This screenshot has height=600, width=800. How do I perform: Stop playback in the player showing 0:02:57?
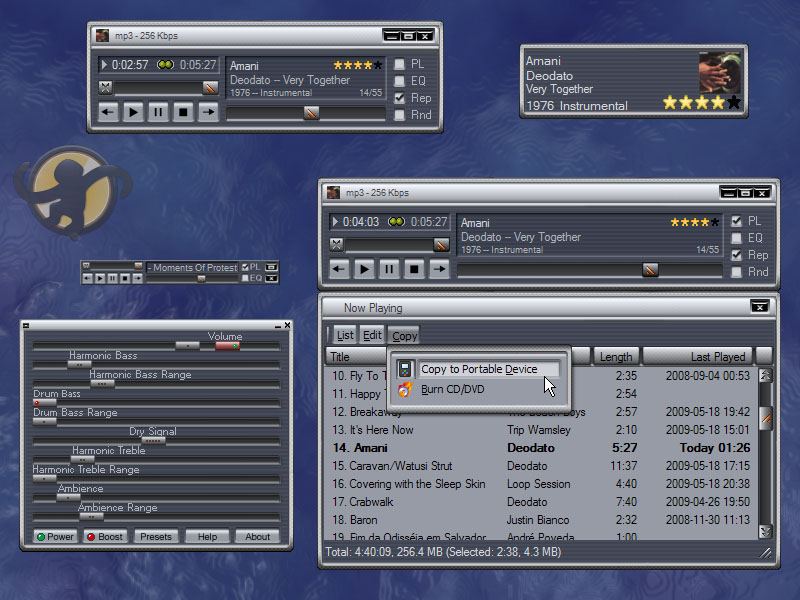[x=183, y=112]
